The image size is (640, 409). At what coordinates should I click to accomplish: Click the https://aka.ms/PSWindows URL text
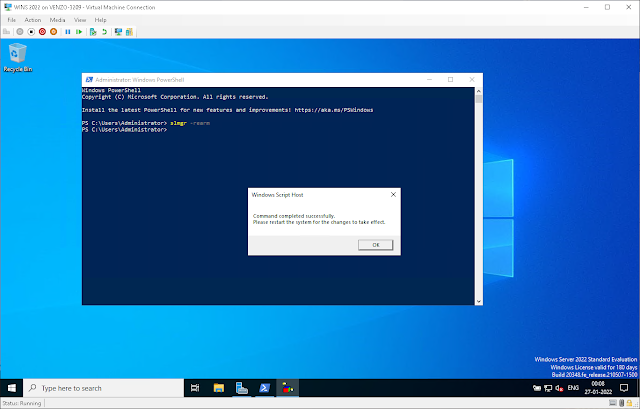tap(333, 110)
